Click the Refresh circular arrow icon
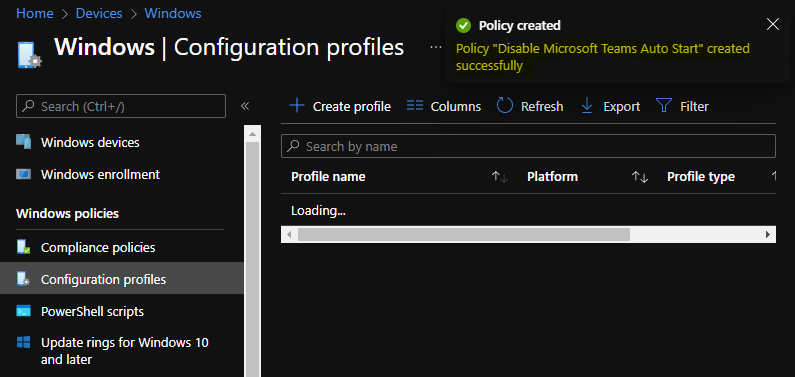The image size is (795, 377). [x=504, y=106]
